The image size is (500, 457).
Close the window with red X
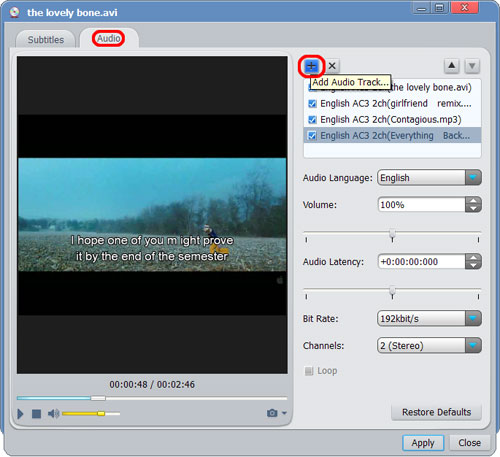(x=464, y=7)
